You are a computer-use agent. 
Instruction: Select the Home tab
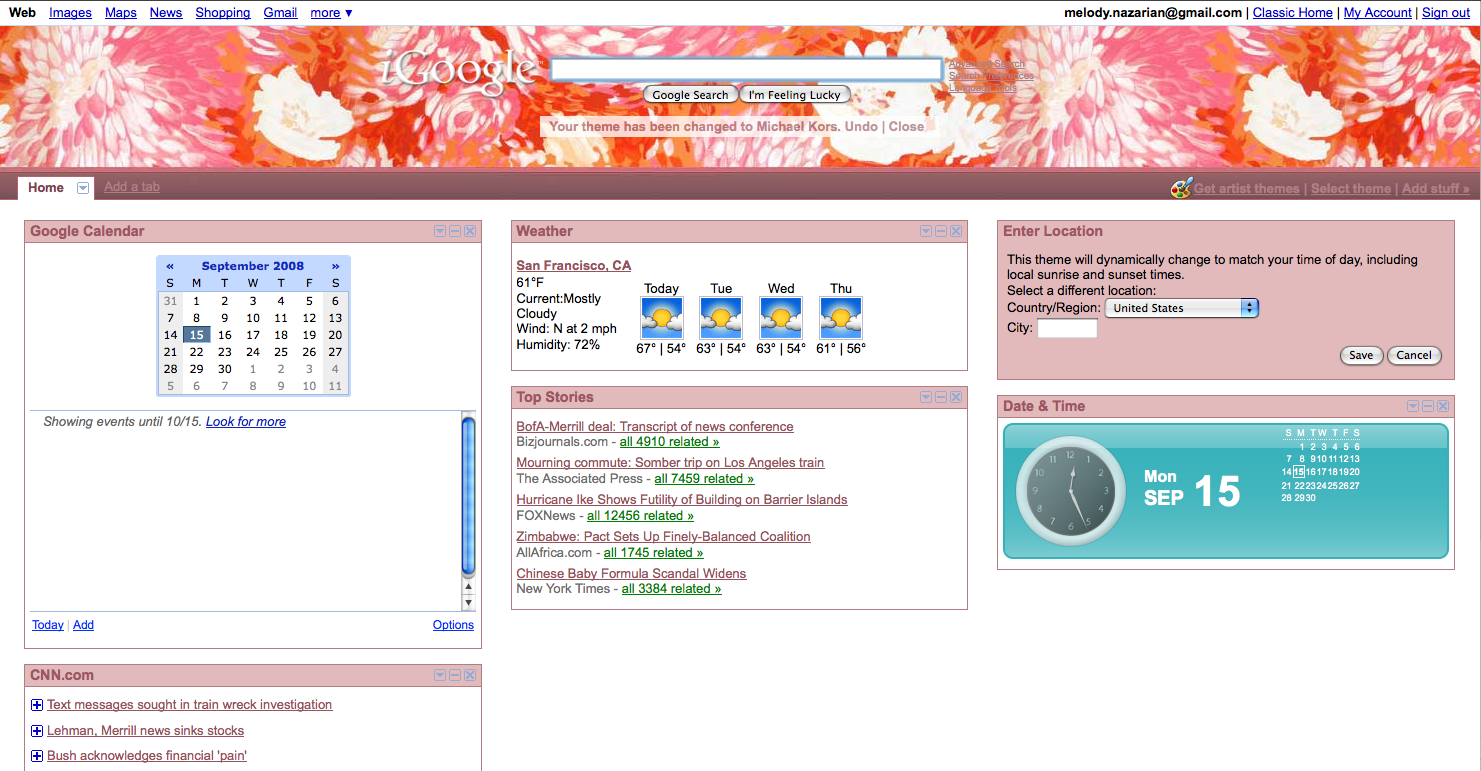46,188
